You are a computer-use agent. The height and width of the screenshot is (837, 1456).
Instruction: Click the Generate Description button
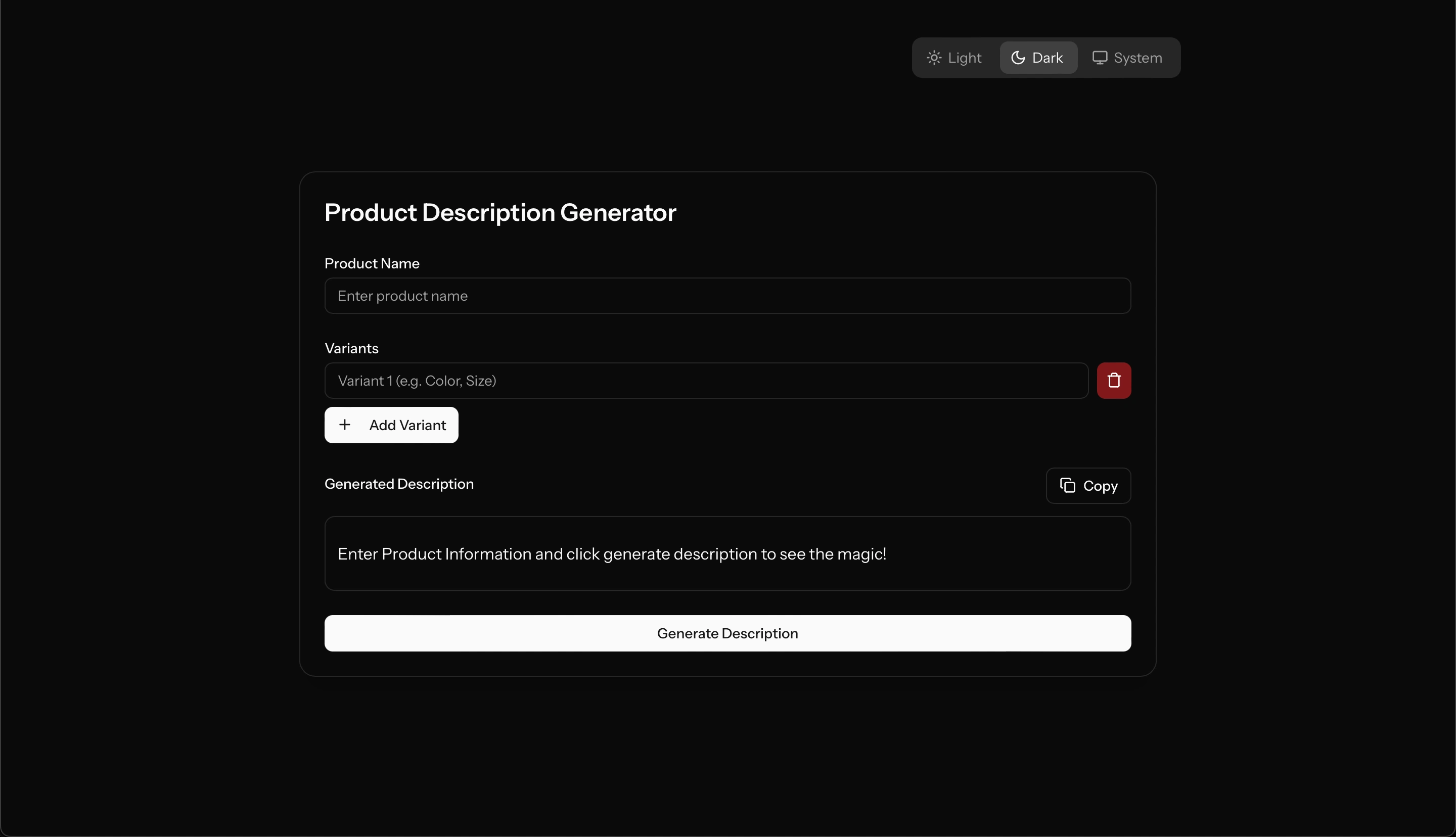(727, 633)
